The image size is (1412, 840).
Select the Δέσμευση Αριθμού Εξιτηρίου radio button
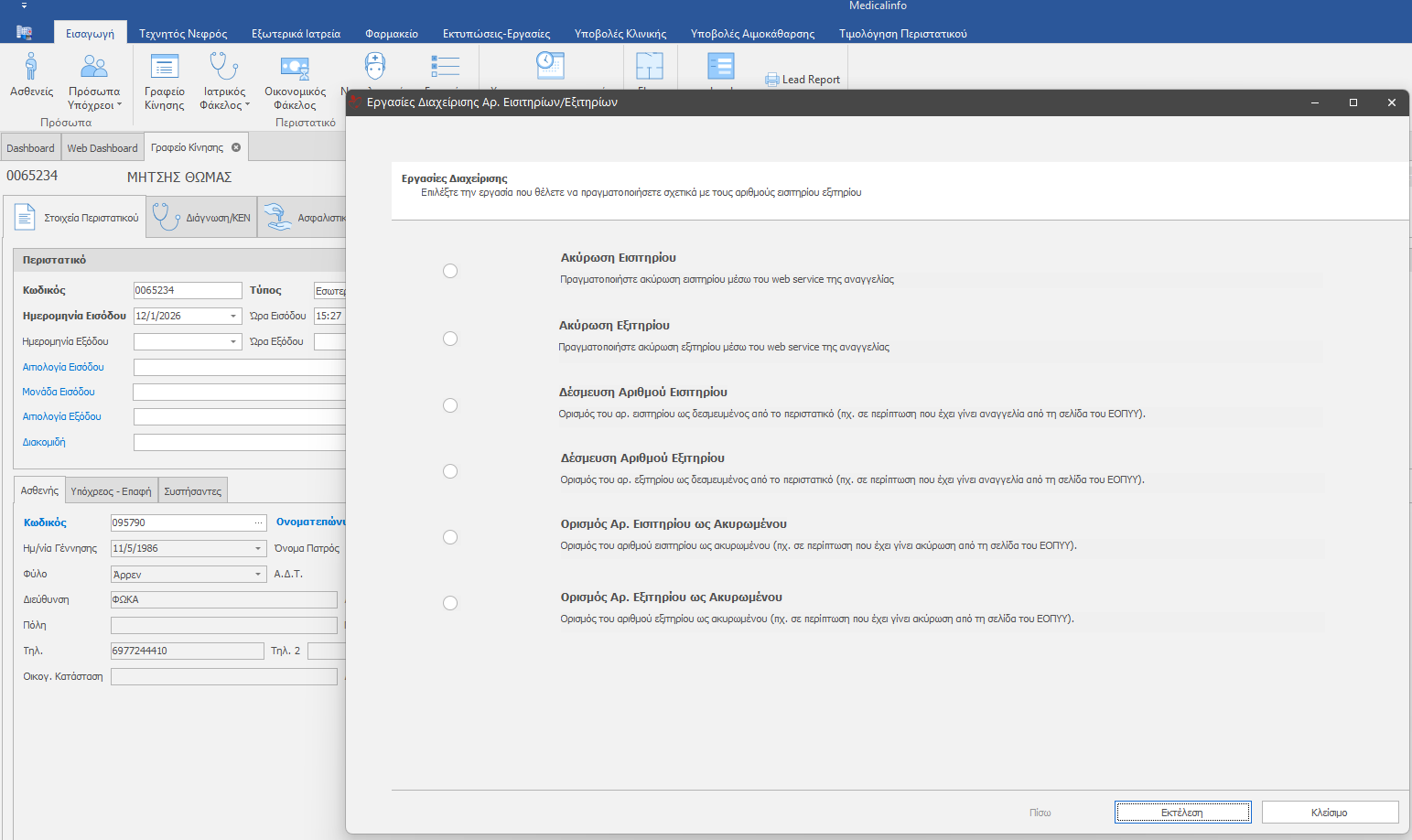tap(450, 471)
